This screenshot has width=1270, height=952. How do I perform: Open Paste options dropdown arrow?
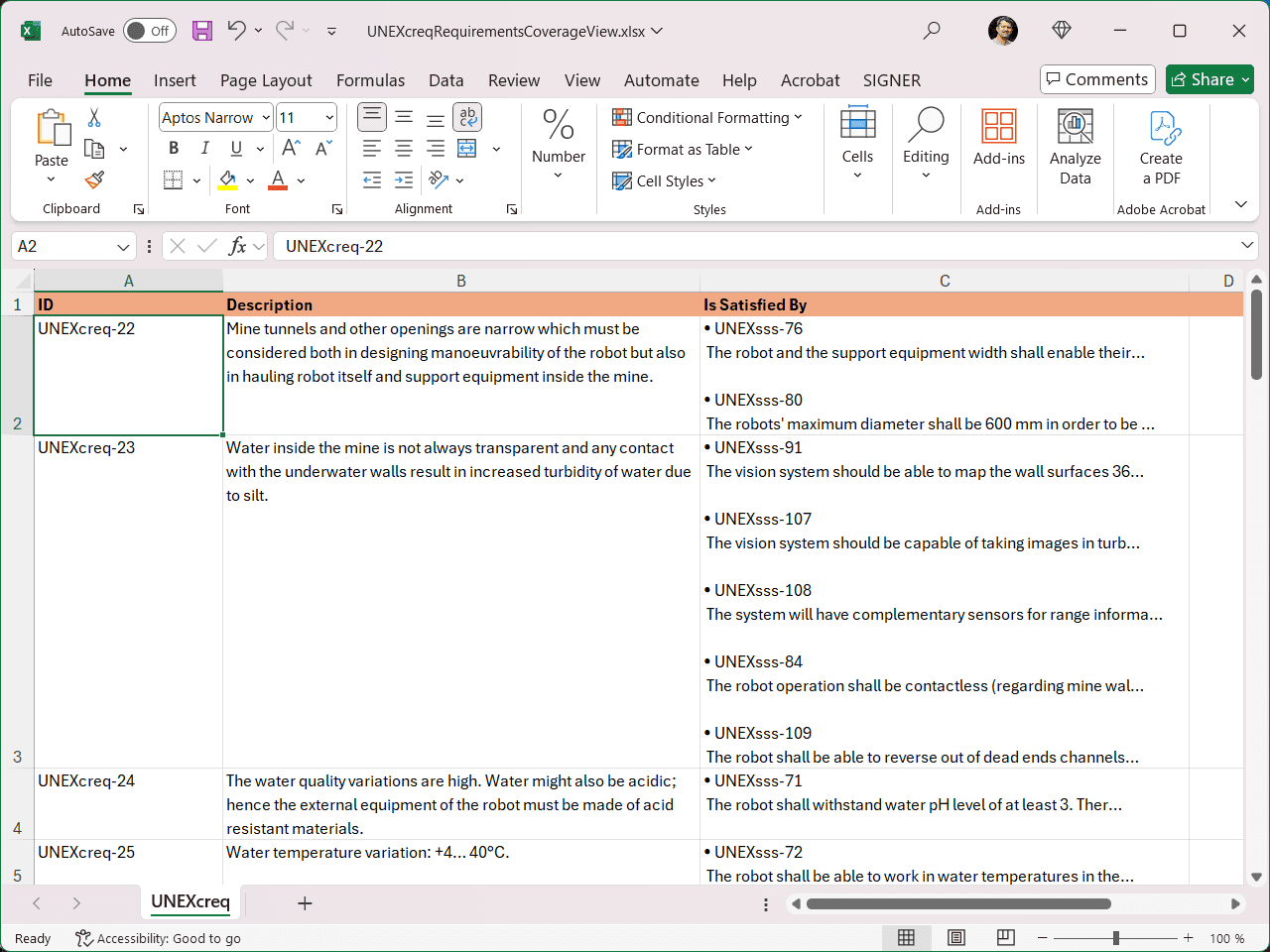52,179
